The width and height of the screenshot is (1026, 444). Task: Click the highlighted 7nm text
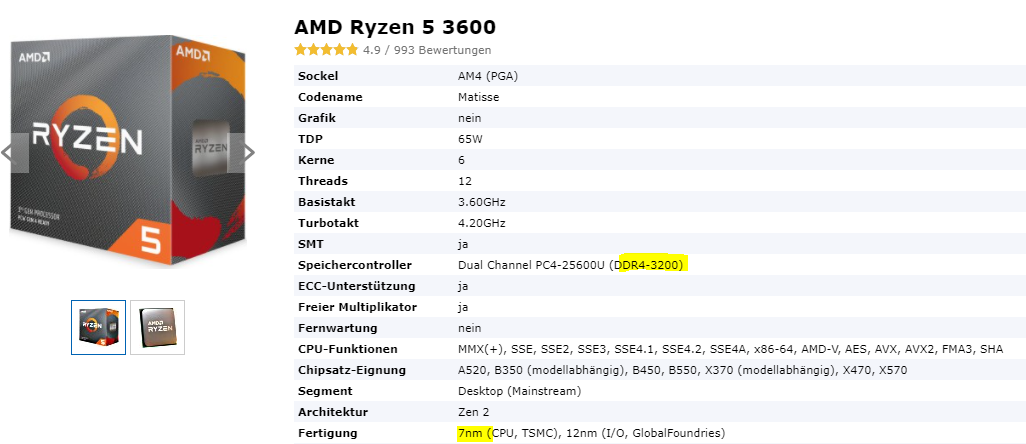(x=474, y=433)
